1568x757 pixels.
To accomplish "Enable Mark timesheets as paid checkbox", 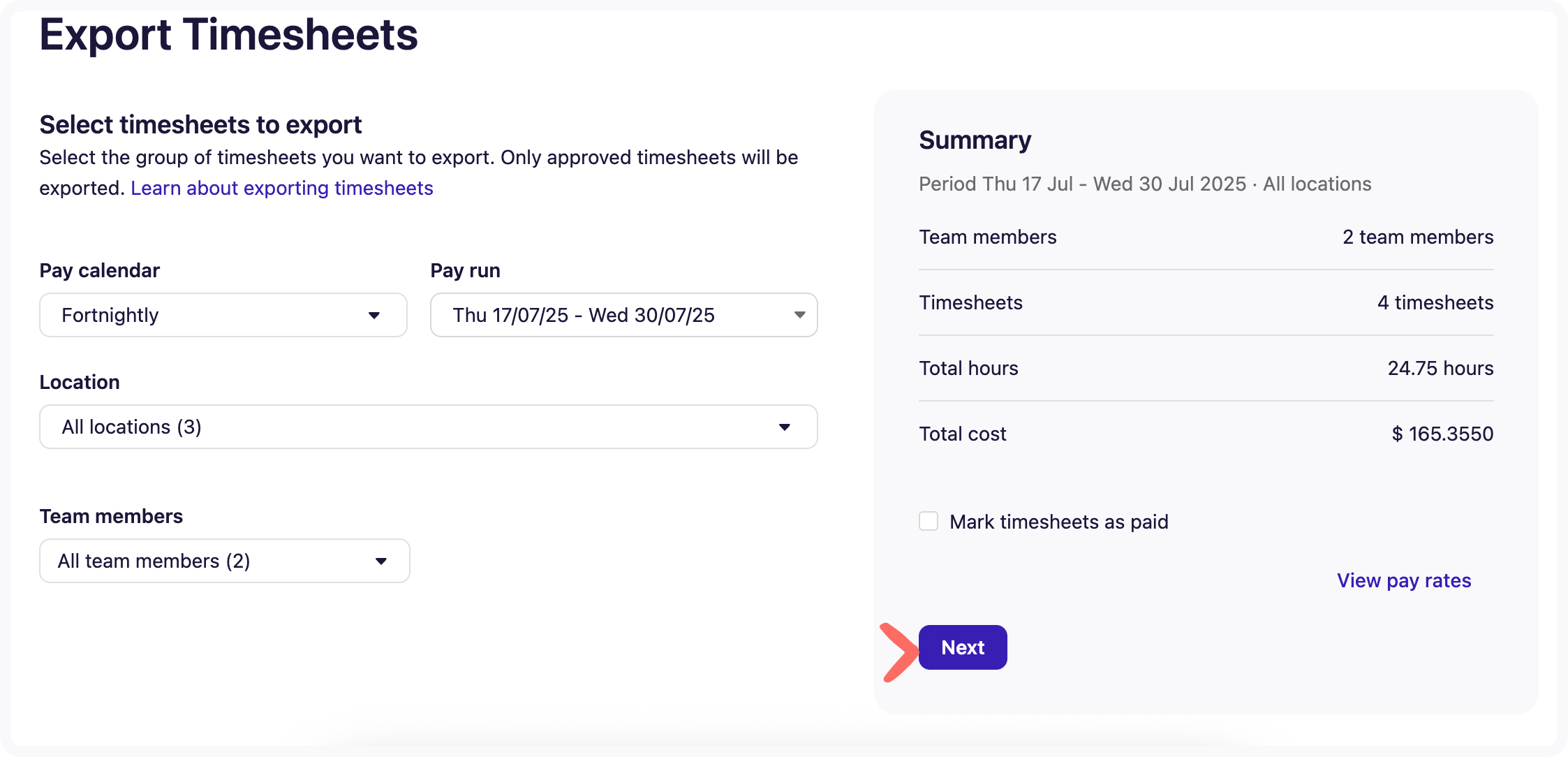I will [x=929, y=521].
